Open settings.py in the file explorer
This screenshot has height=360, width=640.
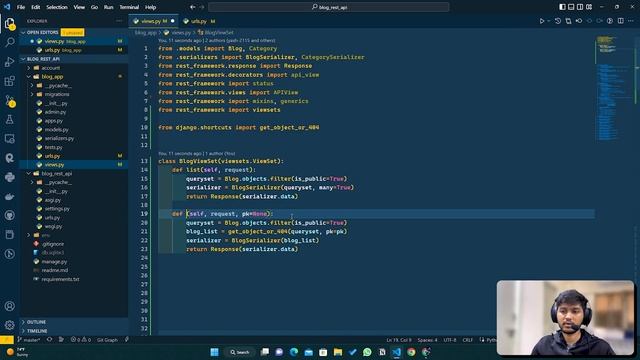coord(57,209)
